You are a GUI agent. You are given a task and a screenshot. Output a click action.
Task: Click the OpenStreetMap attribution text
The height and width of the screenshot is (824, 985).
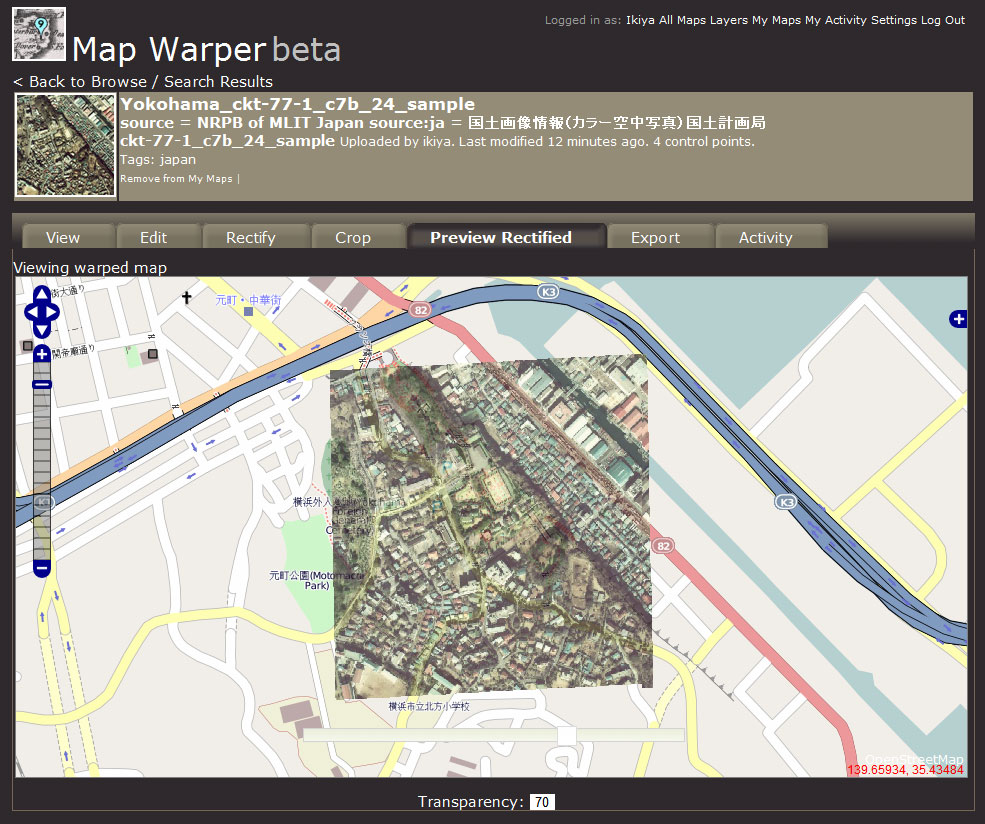[x=914, y=759]
